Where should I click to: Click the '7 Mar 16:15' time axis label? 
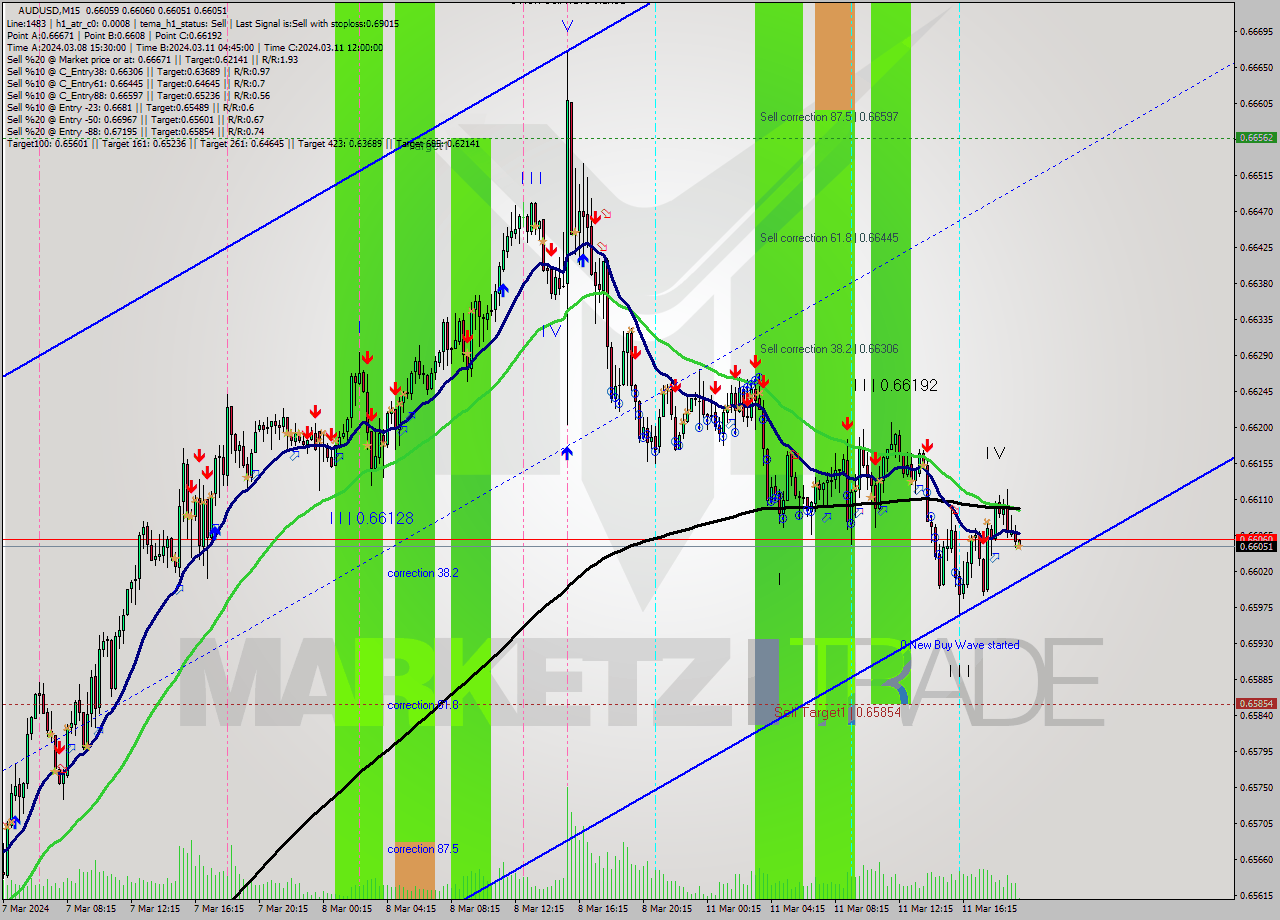tap(220, 909)
